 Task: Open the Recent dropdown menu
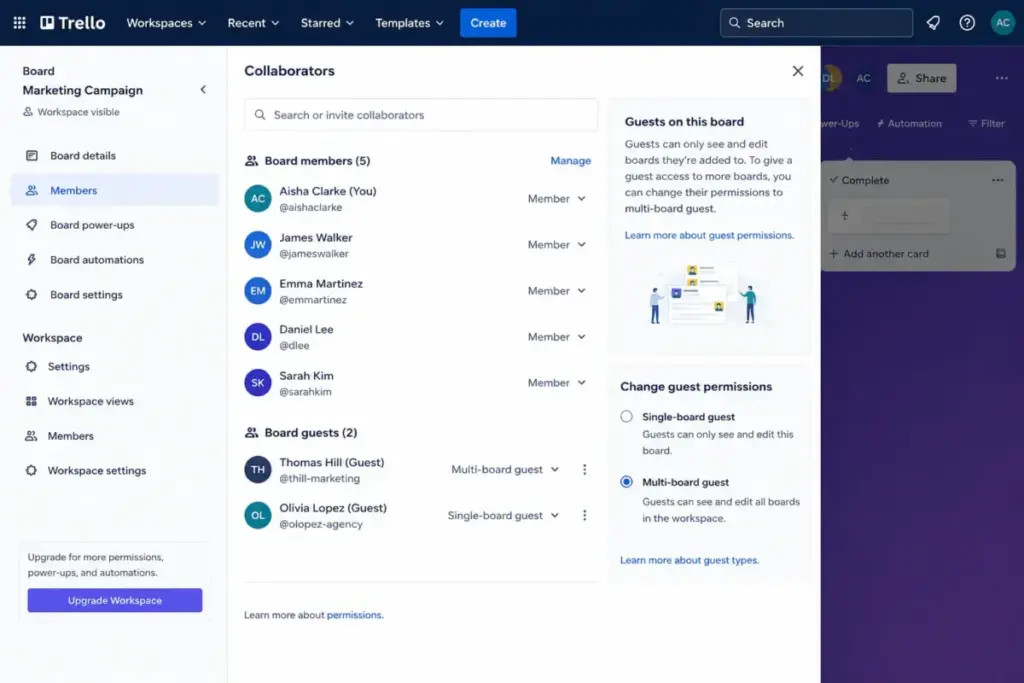(253, 23)
